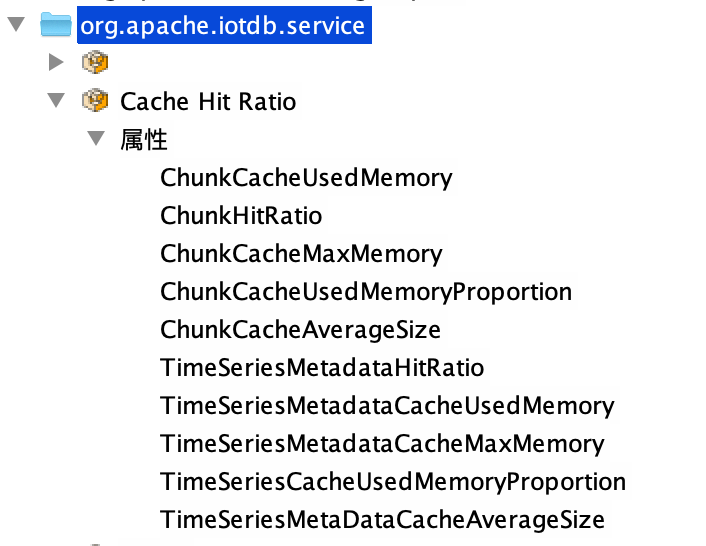Select the Cache Hit Ratio label
This screenshot has height=546, width=706.
(208, 101)
